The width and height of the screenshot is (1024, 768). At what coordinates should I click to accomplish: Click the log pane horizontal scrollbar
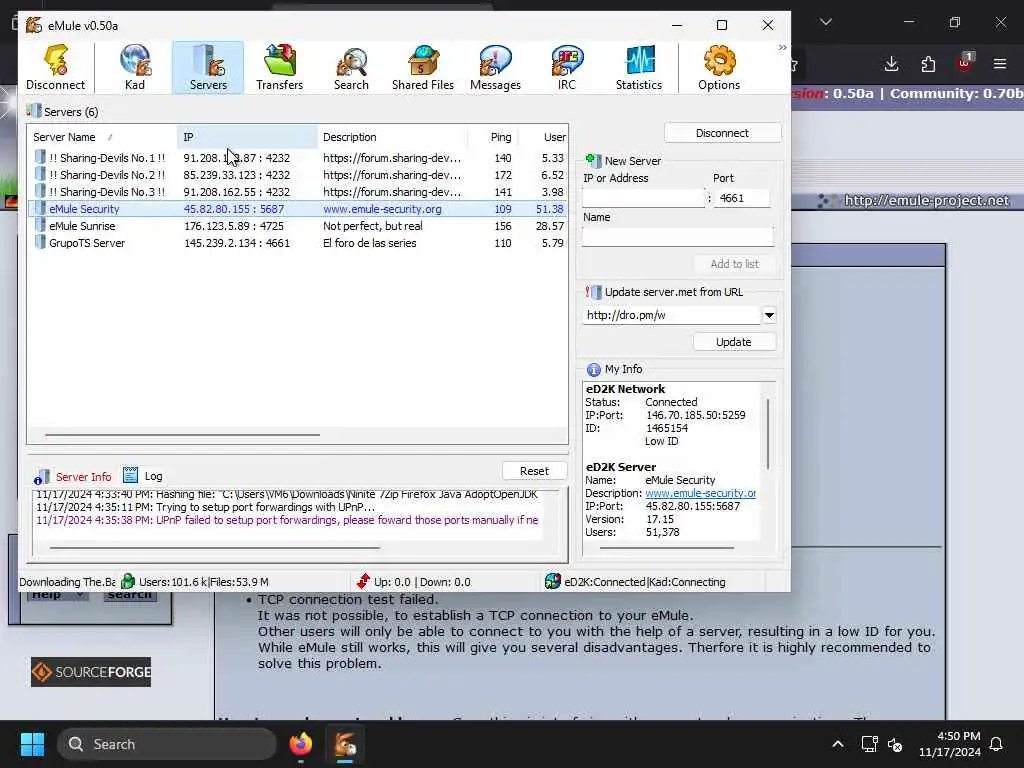pos(215,548)
